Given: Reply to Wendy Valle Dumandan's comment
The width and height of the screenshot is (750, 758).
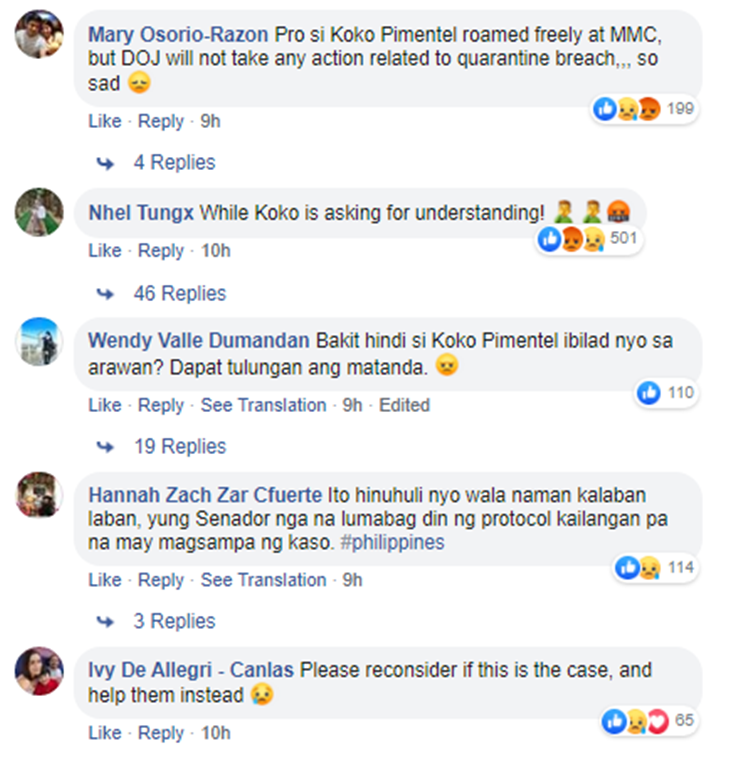Looking at the screenshot, I should [x=160, y=405].
